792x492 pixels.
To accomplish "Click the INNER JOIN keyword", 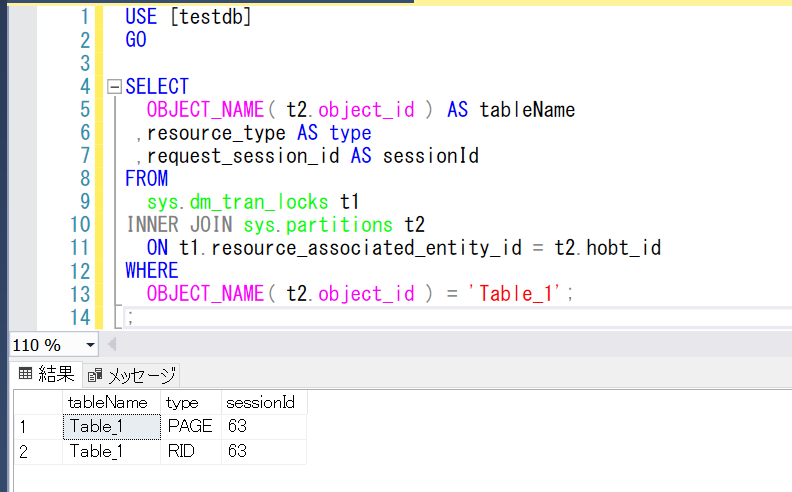I will point(179,225).
